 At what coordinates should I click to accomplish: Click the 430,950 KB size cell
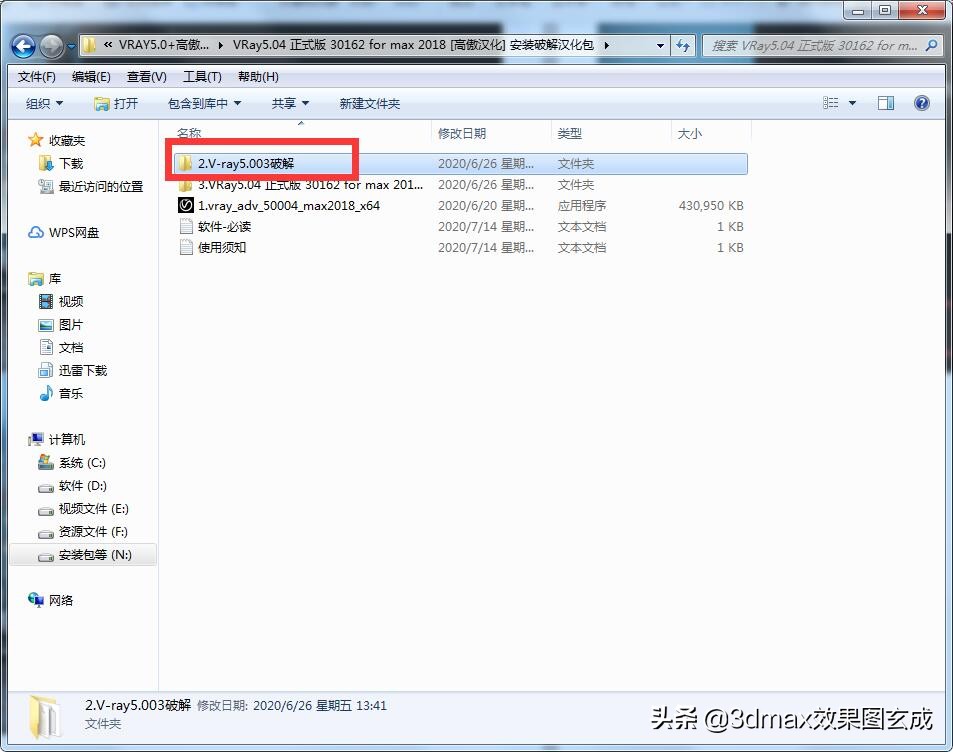[x=710, y=205]
